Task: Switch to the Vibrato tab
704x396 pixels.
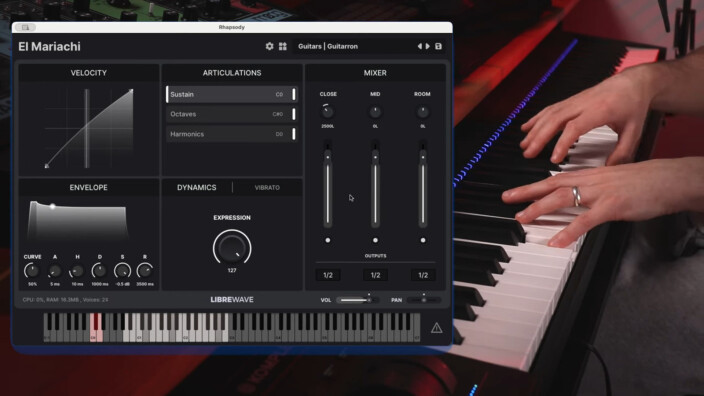Action: coord(267,188)
